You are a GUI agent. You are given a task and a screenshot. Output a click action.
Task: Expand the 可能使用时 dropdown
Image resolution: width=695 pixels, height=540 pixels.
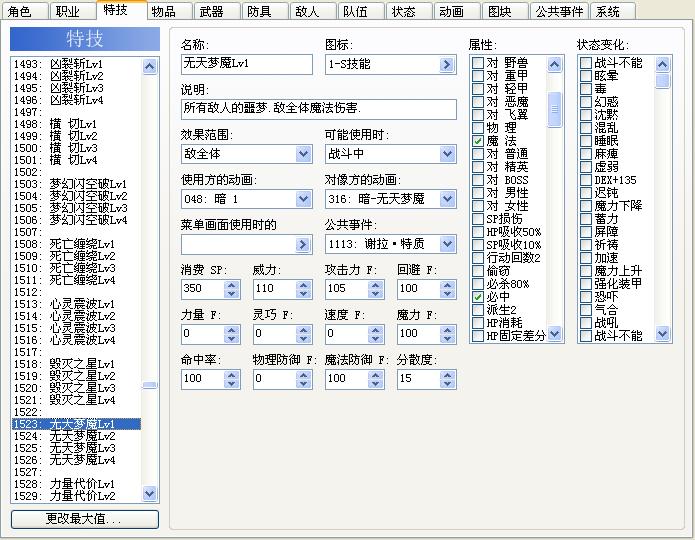[x=447, y=154]
